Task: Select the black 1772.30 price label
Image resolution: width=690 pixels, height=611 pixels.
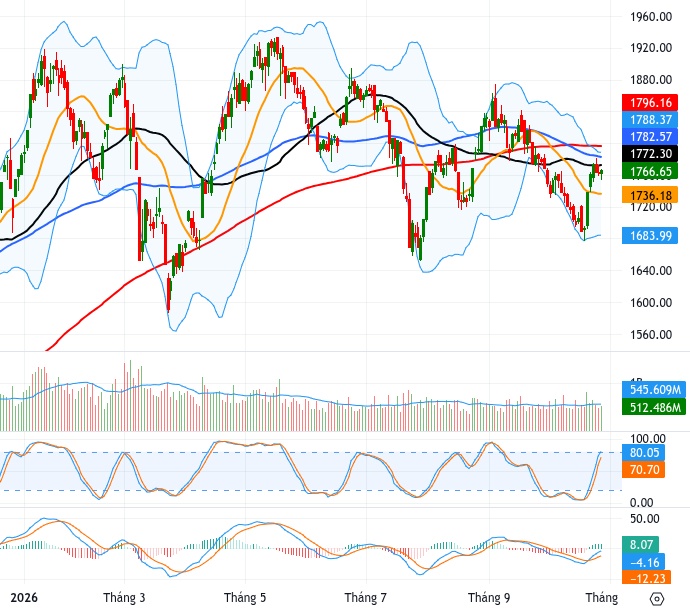Action: (650, 154)
